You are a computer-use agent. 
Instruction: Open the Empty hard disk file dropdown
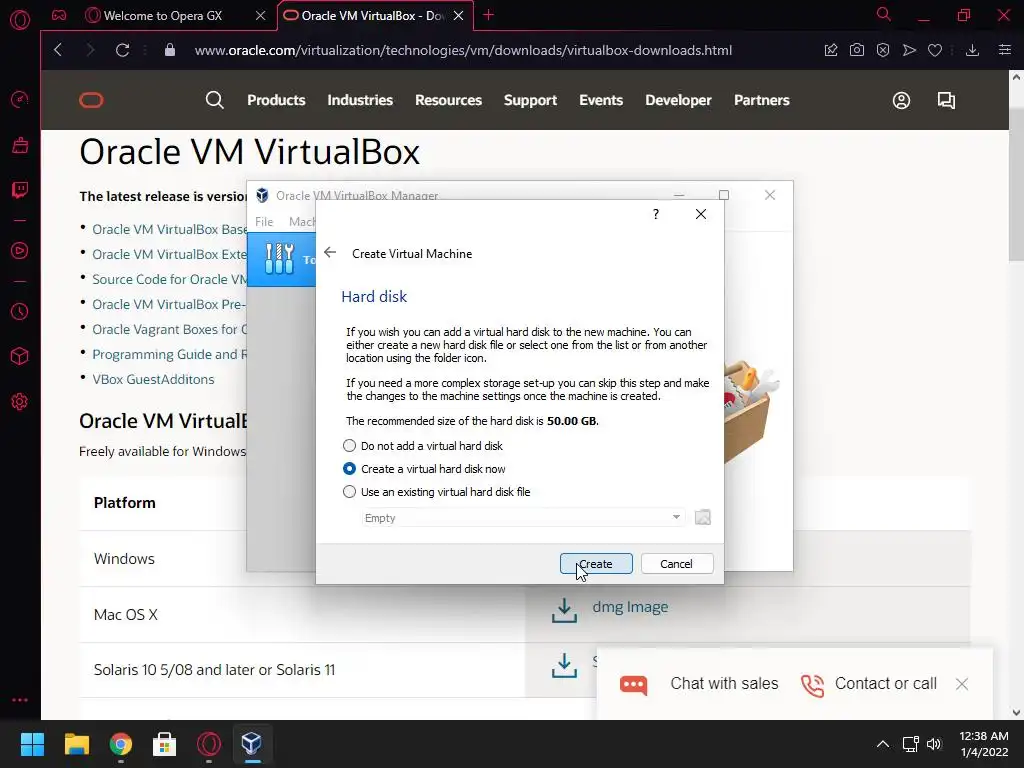pos(522,518)
